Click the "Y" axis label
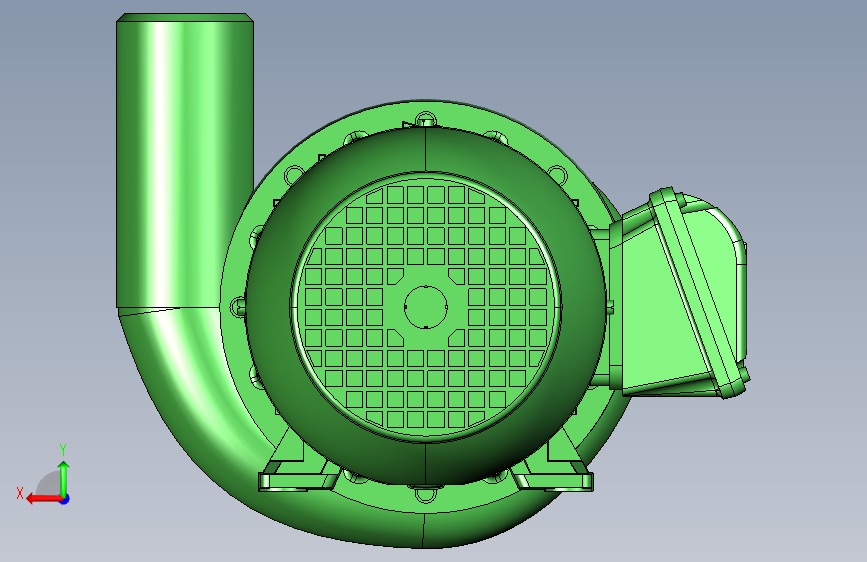The height and width of the screenshot is (562, 867). (63, 450)
